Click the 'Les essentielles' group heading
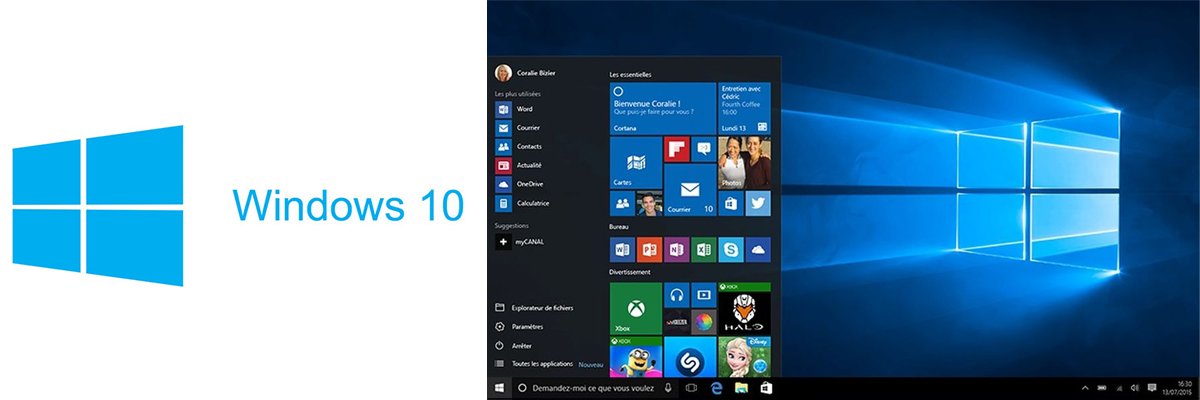 click(630, 74)
